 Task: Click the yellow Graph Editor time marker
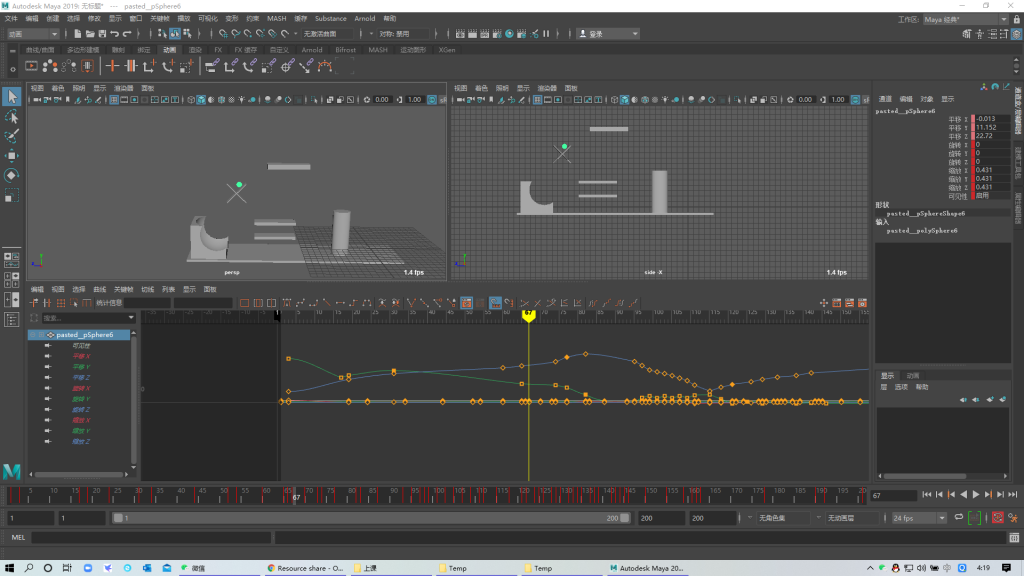pyautogui.click(x=528, y=315)
